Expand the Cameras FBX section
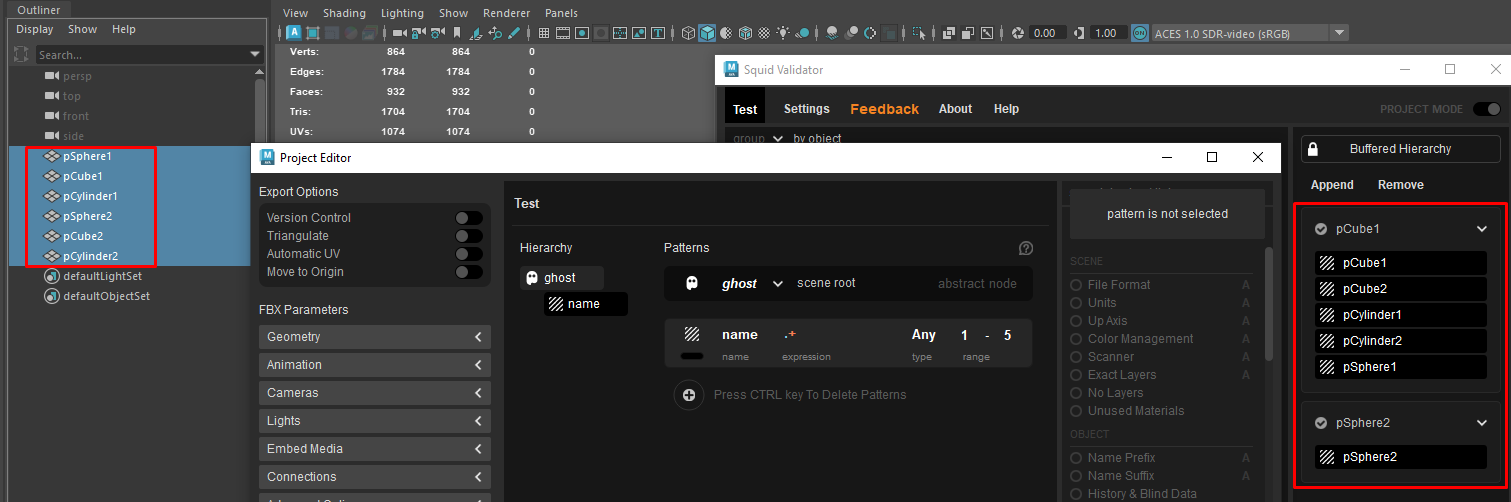Viewport: 1511px width, 502px height. click(375, 393)
